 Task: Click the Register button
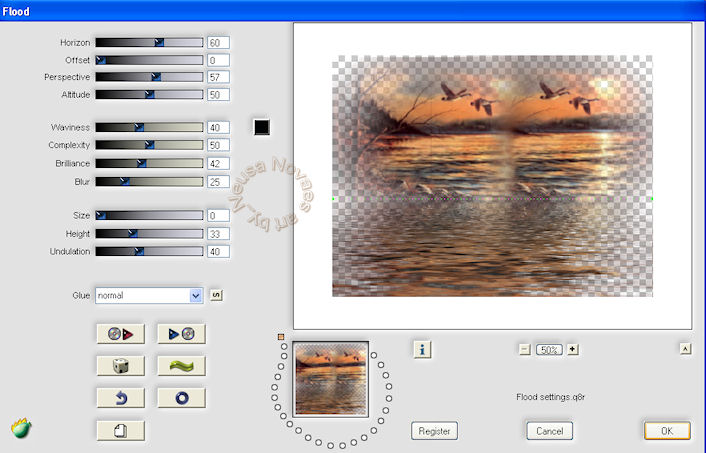434,431
